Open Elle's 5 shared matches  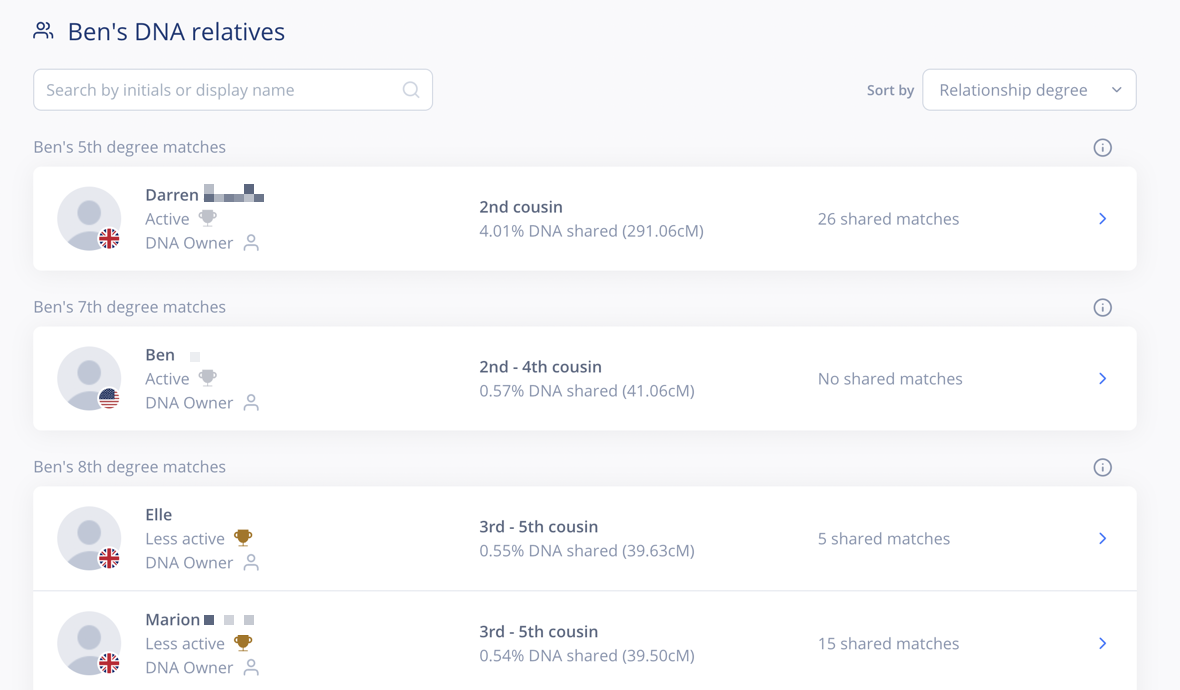click(884, 539)
